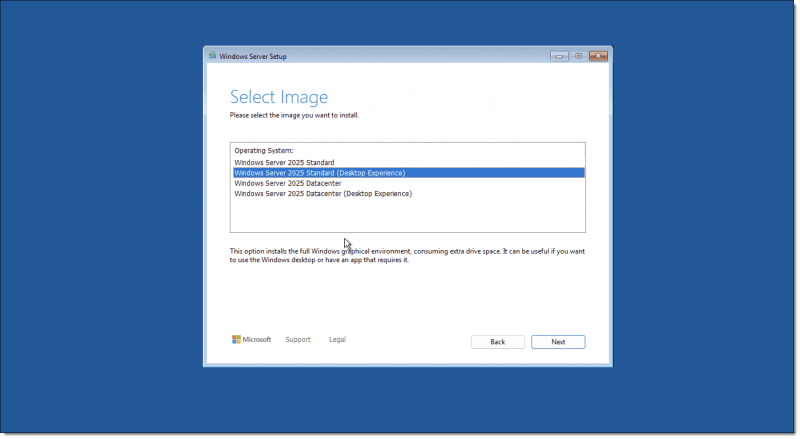Screen dimensions: 800x439
Task: Click the Next button
Action: pyautogui.click(x=558, y=342)
